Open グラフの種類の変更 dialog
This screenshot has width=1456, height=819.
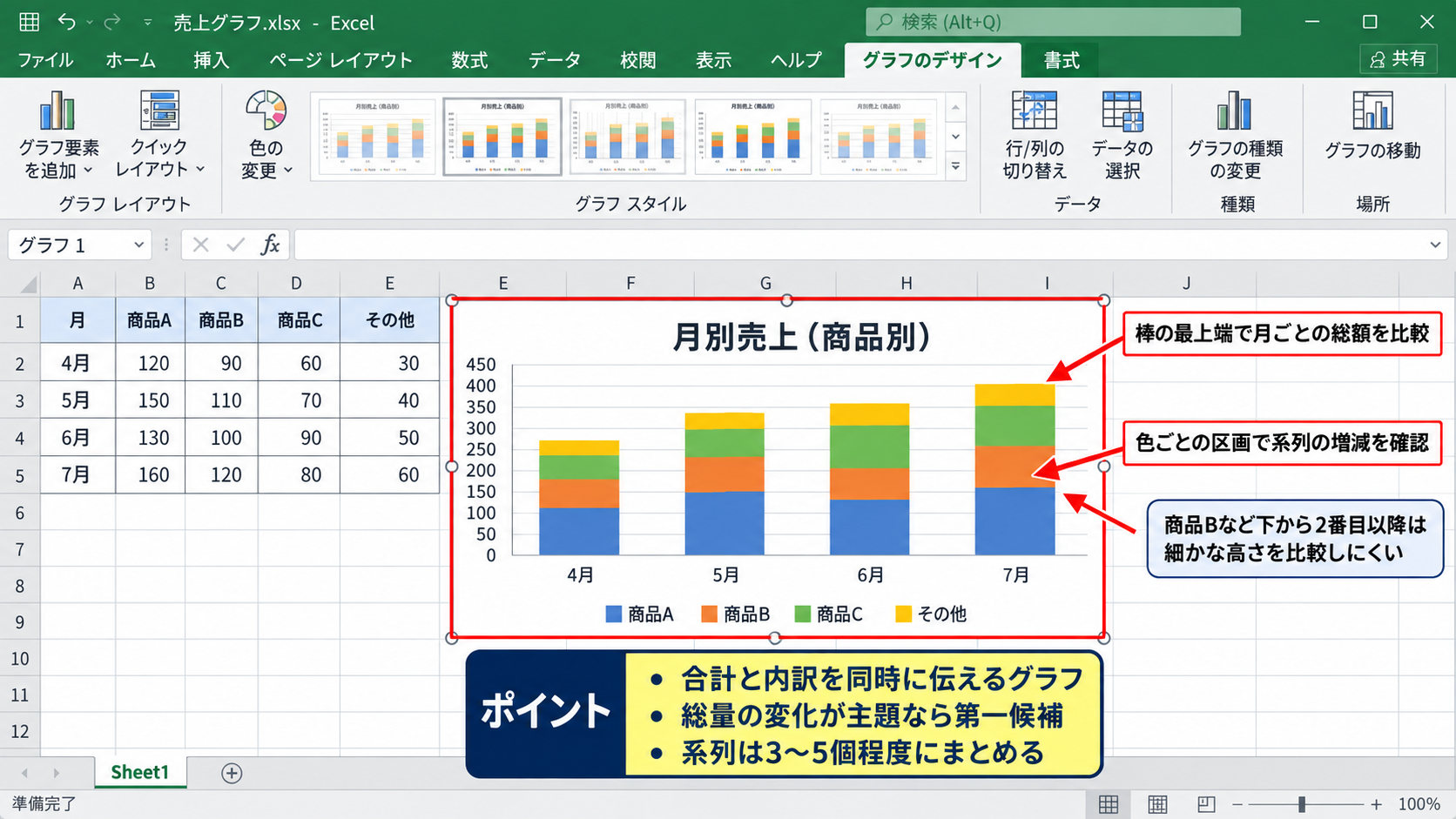[1235, 135]
